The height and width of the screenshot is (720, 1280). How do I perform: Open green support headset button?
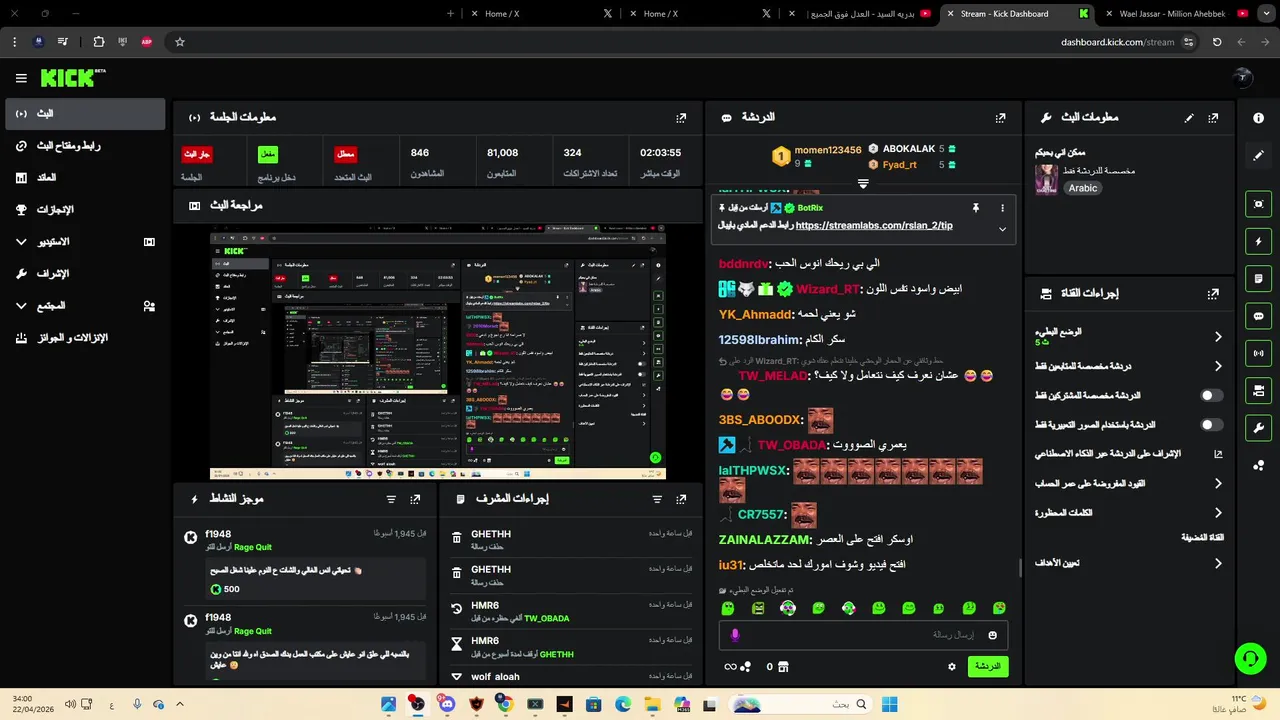coord(1250,658)
